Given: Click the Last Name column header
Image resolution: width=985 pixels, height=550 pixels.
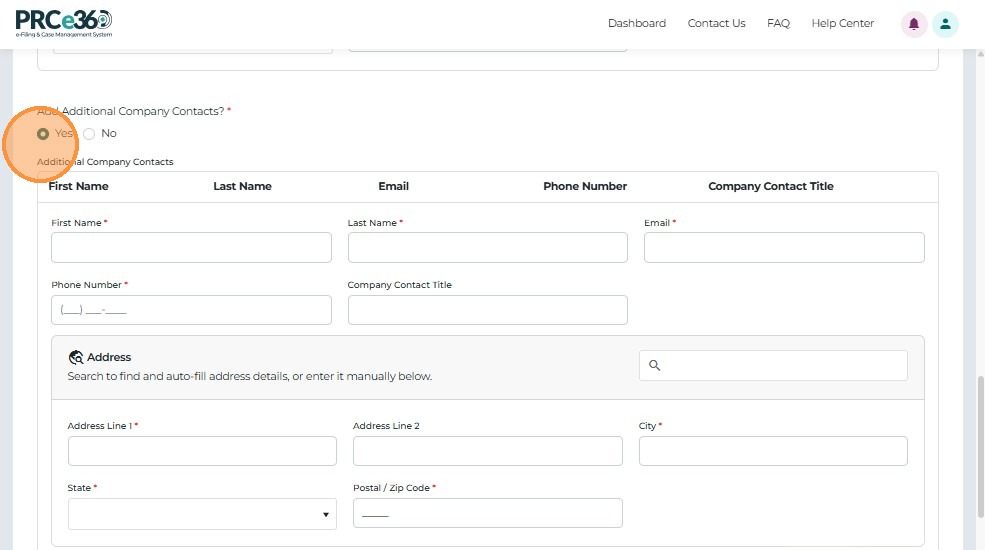Looking at the screenshot, I should [x=242, y=186].
